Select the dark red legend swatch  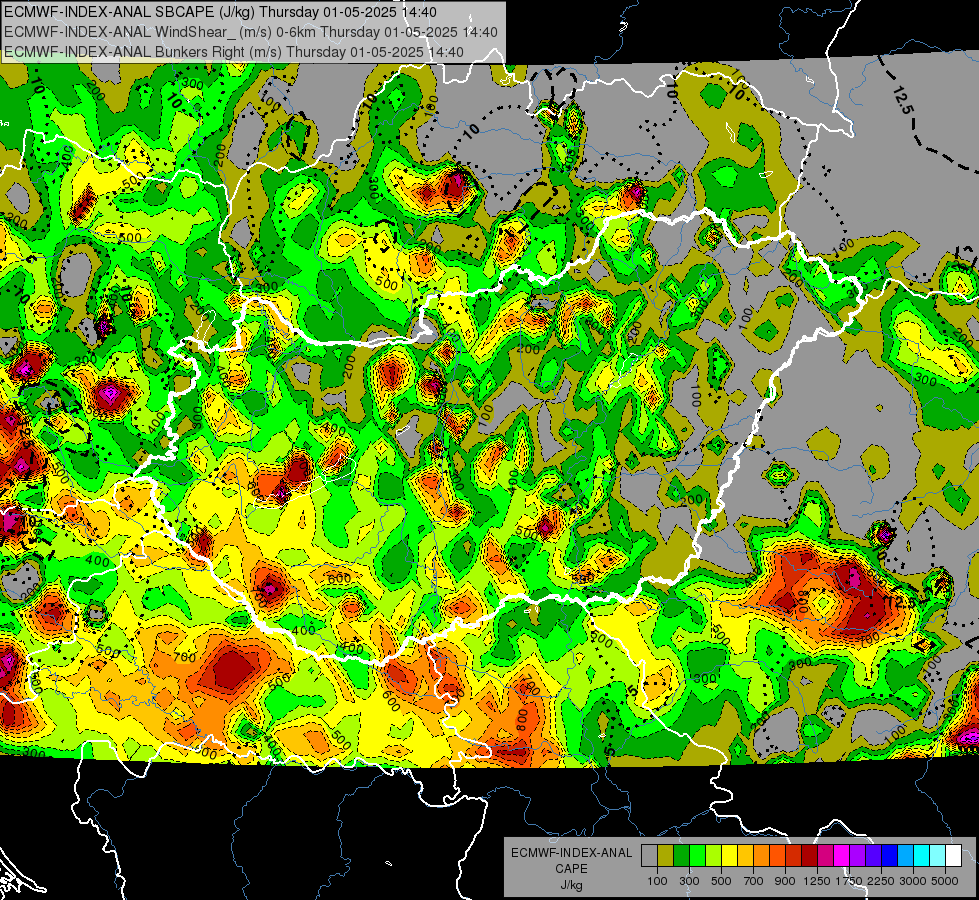click(x=809, y=856)
